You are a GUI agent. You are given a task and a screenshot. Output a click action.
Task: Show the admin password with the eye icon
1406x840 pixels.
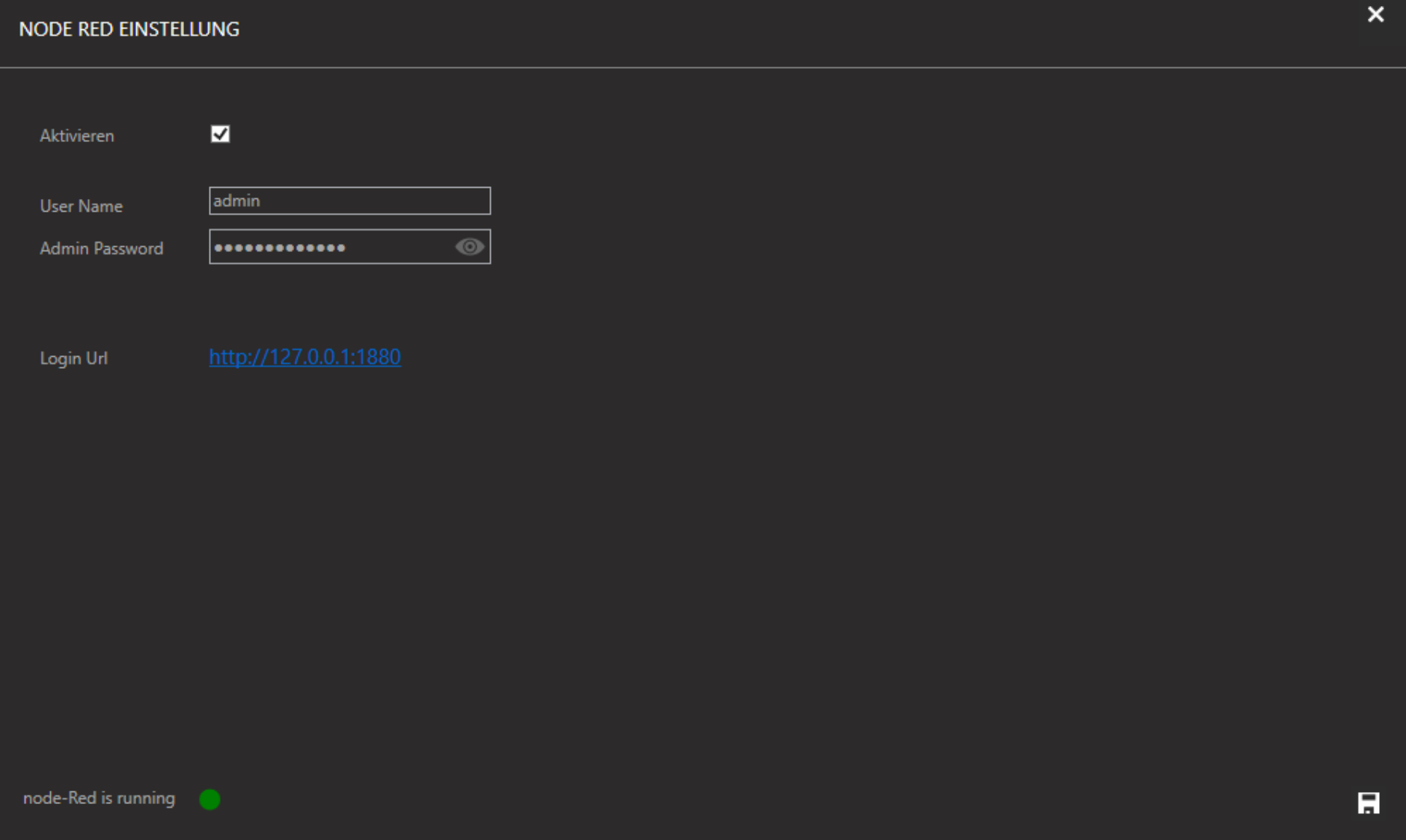pyautogui.click(x=469, y=247)
